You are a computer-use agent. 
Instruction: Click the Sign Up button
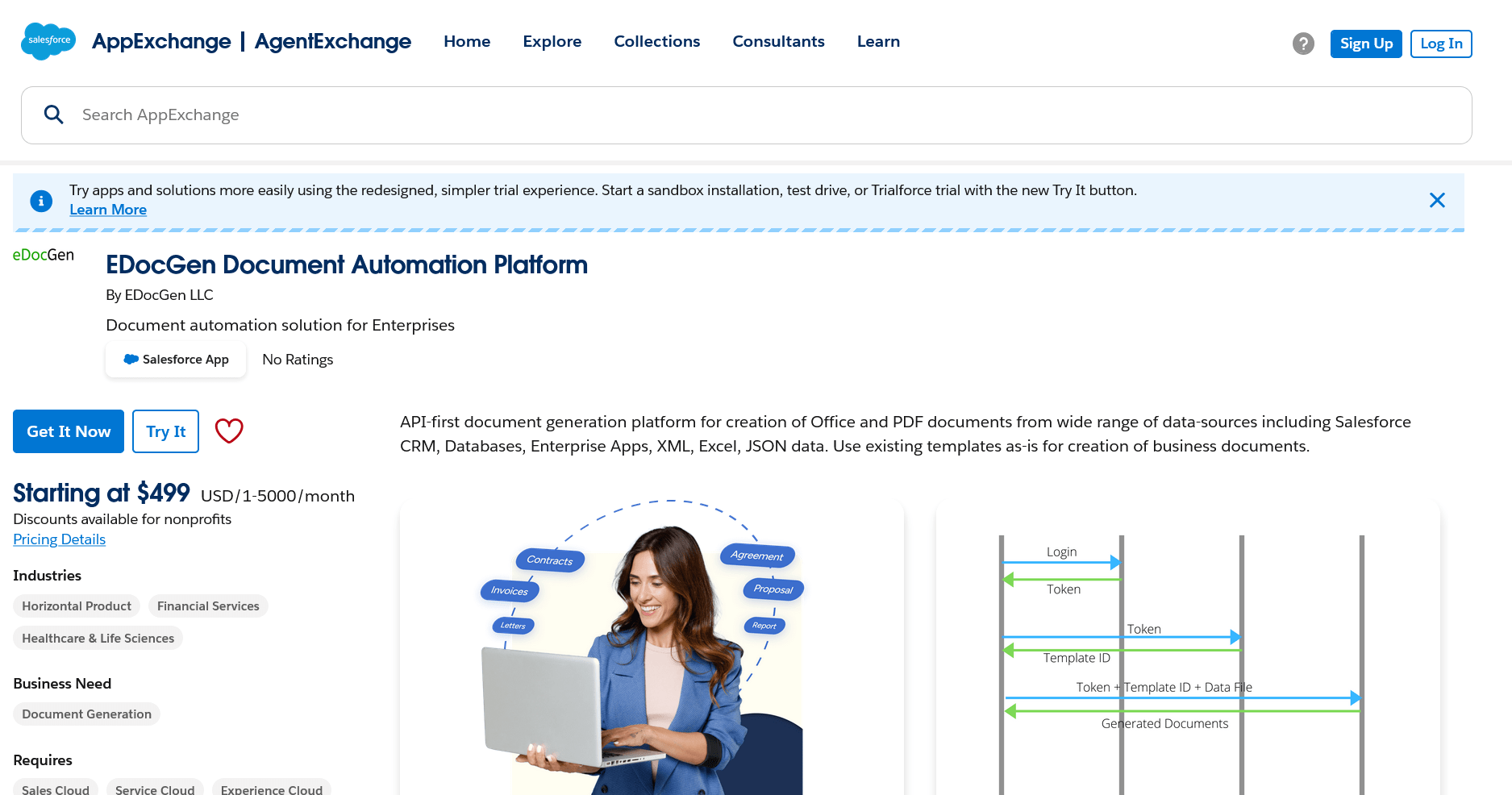pyautogui.click(x=1365, y=44)
